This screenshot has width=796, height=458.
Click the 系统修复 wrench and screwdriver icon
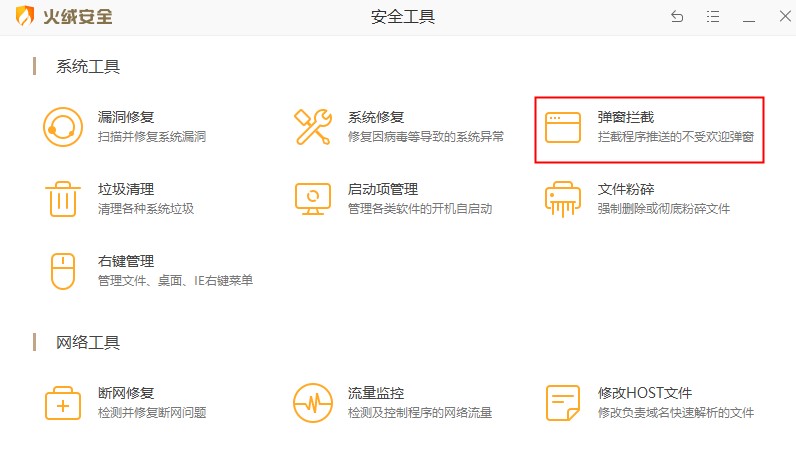313,127
